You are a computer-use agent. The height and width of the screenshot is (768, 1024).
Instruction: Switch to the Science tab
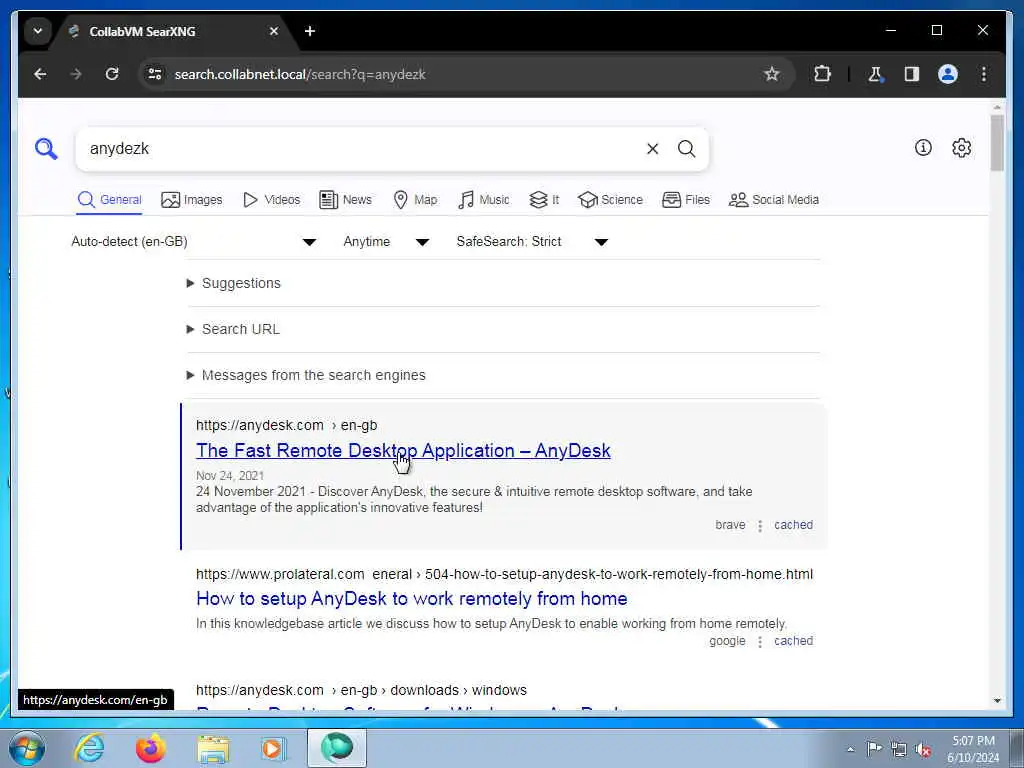611,200
